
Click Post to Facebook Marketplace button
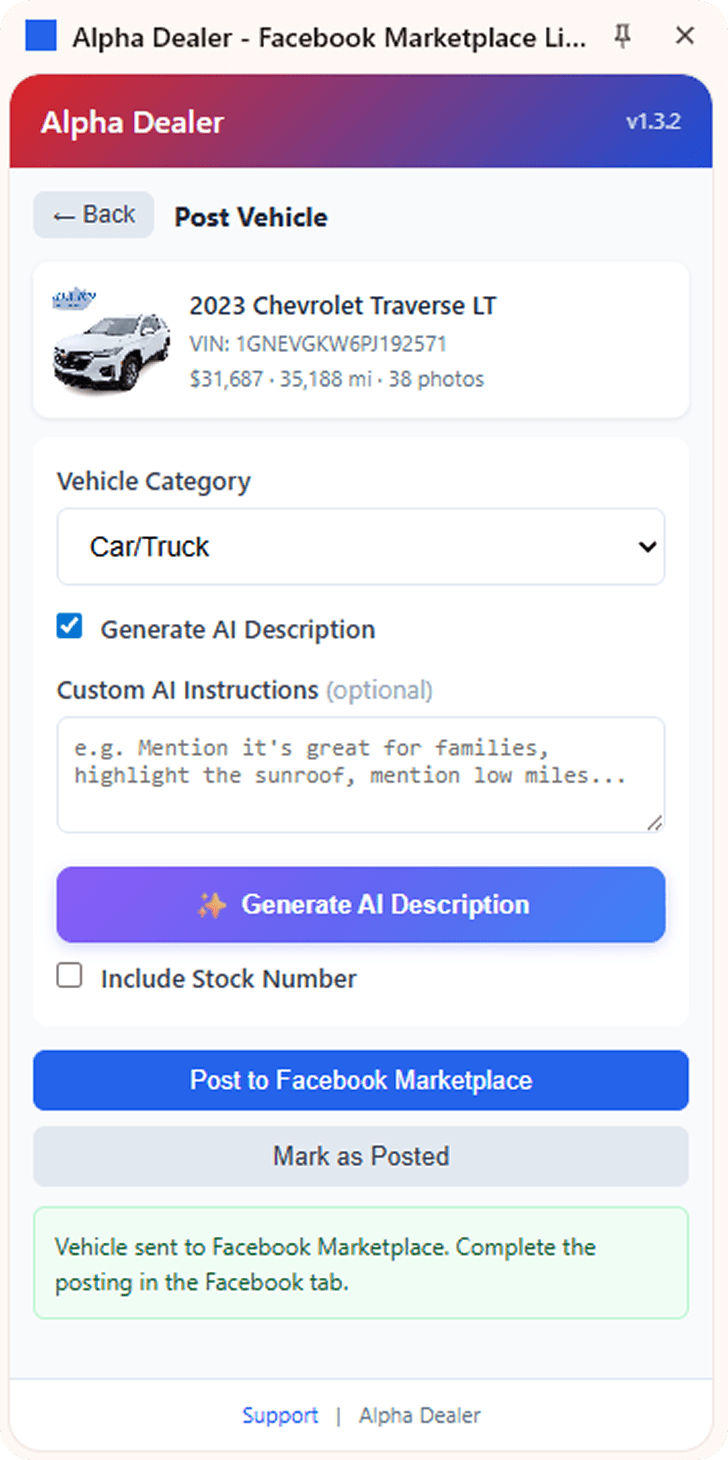pos(361,1080)
